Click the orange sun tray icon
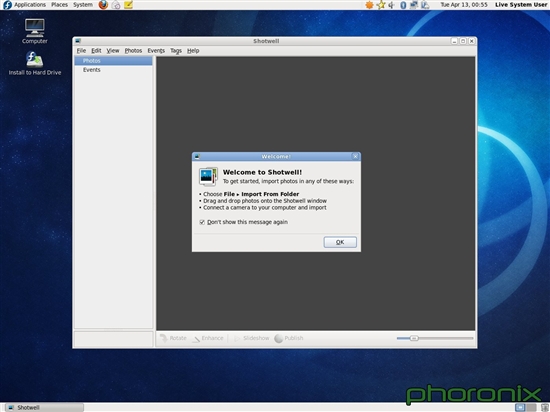The height and width of the screenshot is (412, 550). coord(369,5)
